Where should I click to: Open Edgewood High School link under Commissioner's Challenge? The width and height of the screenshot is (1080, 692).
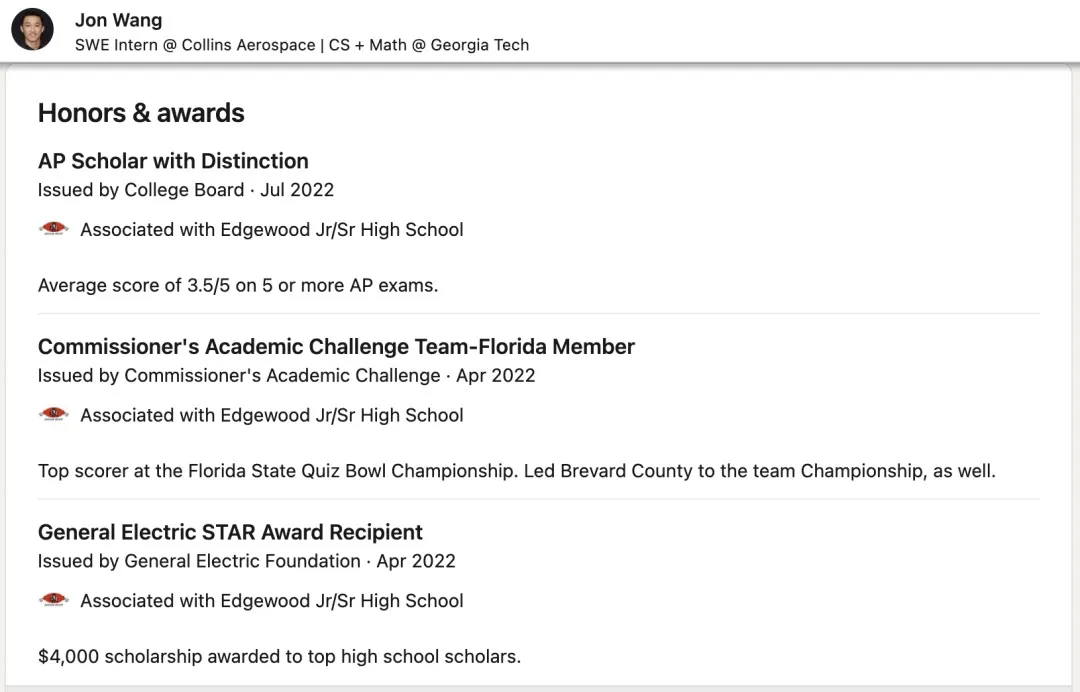tap(271, 415)
